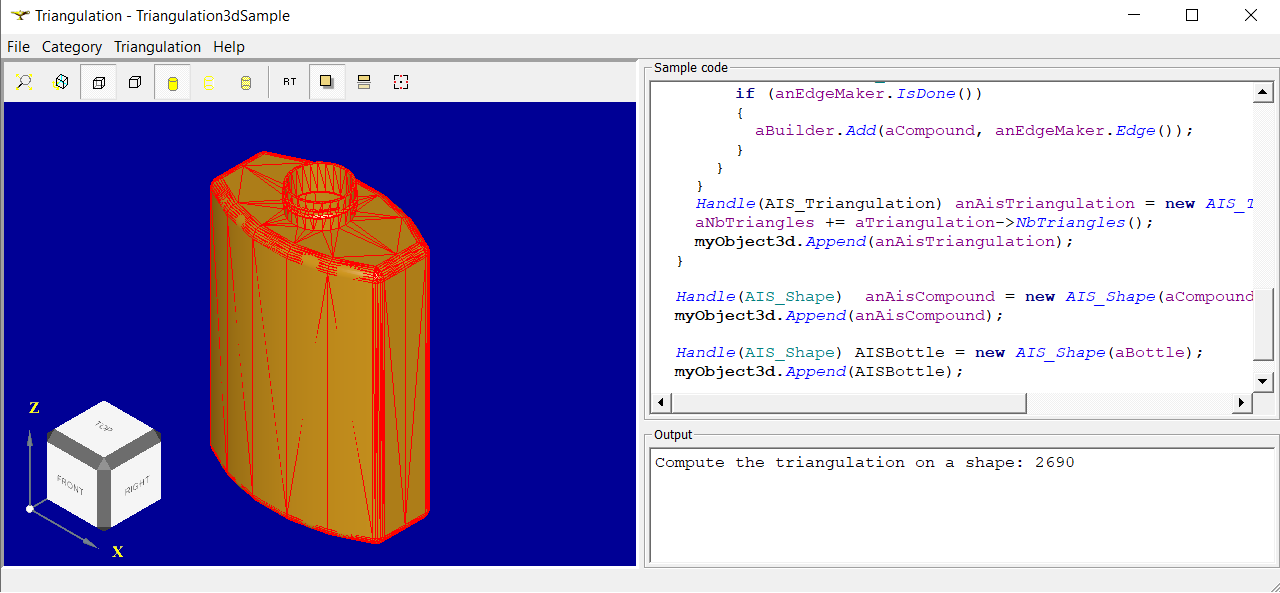1280x593 pixels.
Task: Toggle shaded display mode cylinder icon
Action: click(x=172, y=82)
